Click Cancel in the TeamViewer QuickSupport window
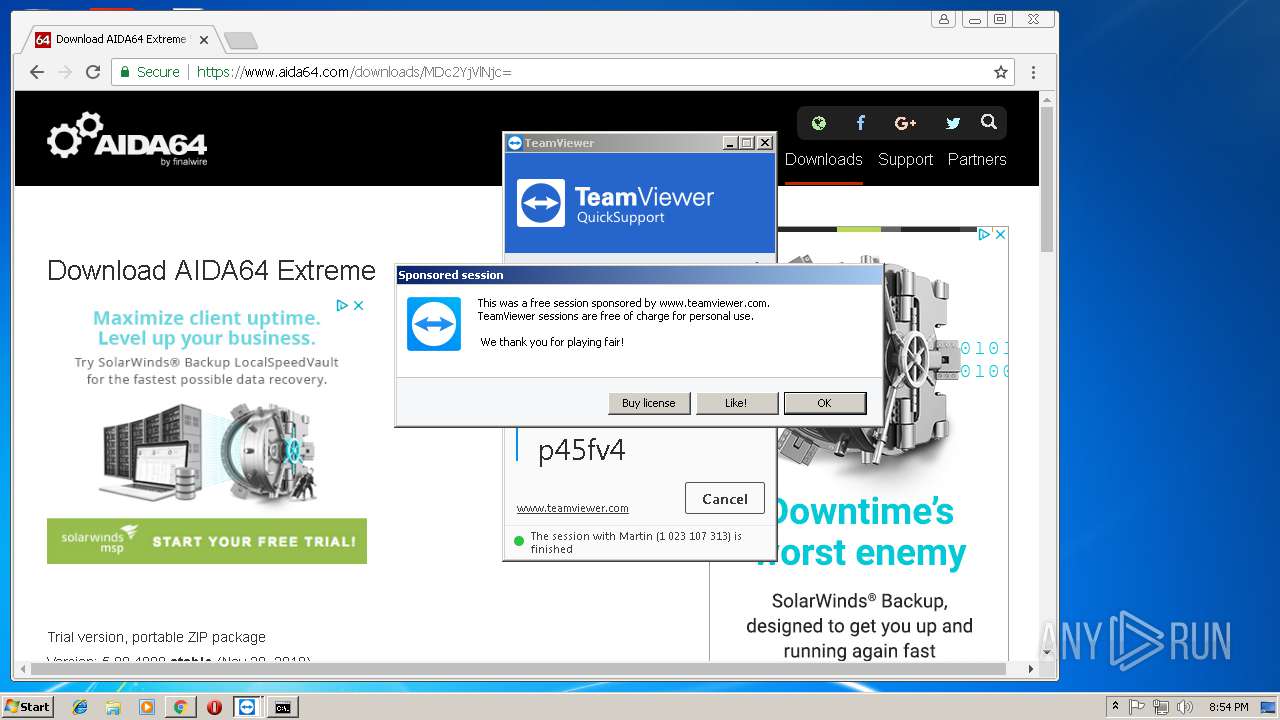The image size is (1280, 720). click(x=725, y=499)
